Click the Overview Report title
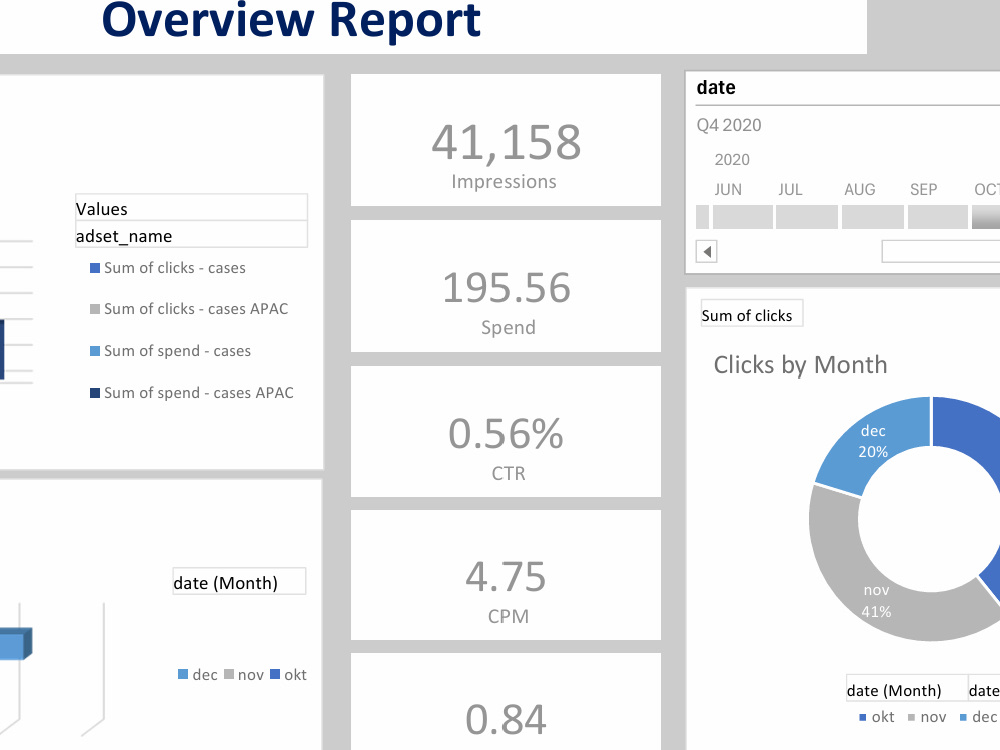Viewport: 1000px width, 750px height. (x=291, y=20)
